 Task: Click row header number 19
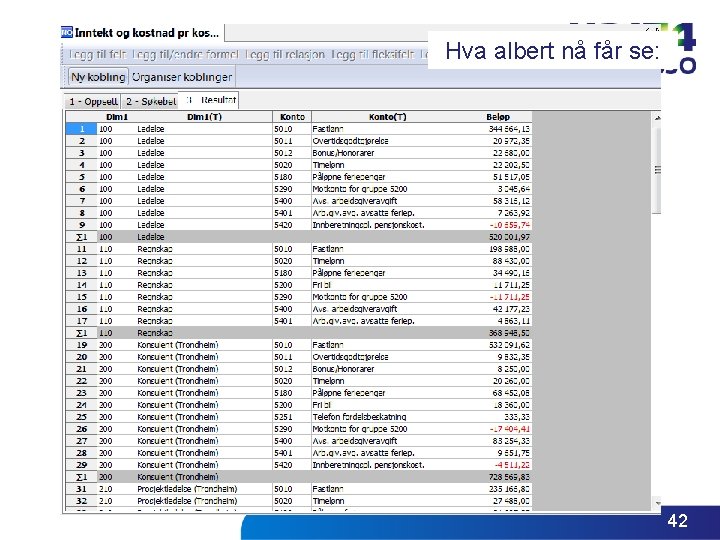[x=81, y=345]
